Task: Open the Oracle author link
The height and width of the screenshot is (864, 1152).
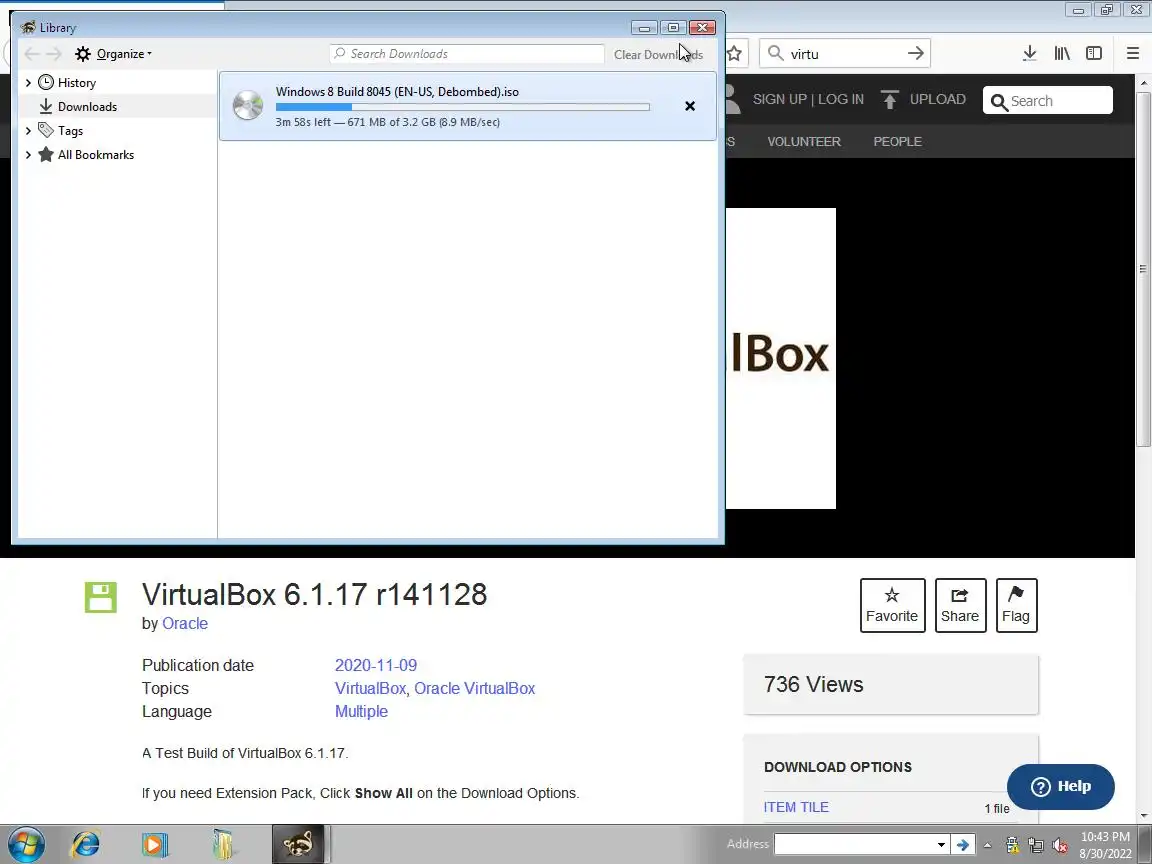Action: tap(184, 623)
